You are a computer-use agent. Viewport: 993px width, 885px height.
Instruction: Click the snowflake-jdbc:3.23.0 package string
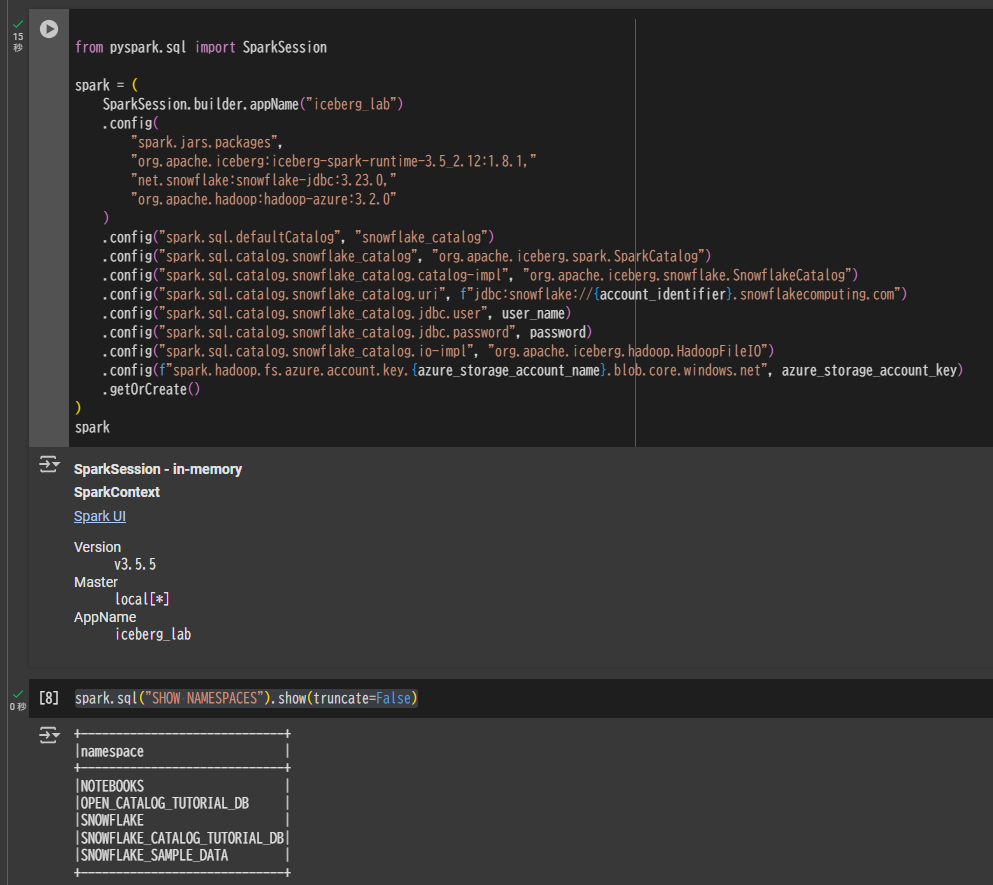click(x=263, y=180)
